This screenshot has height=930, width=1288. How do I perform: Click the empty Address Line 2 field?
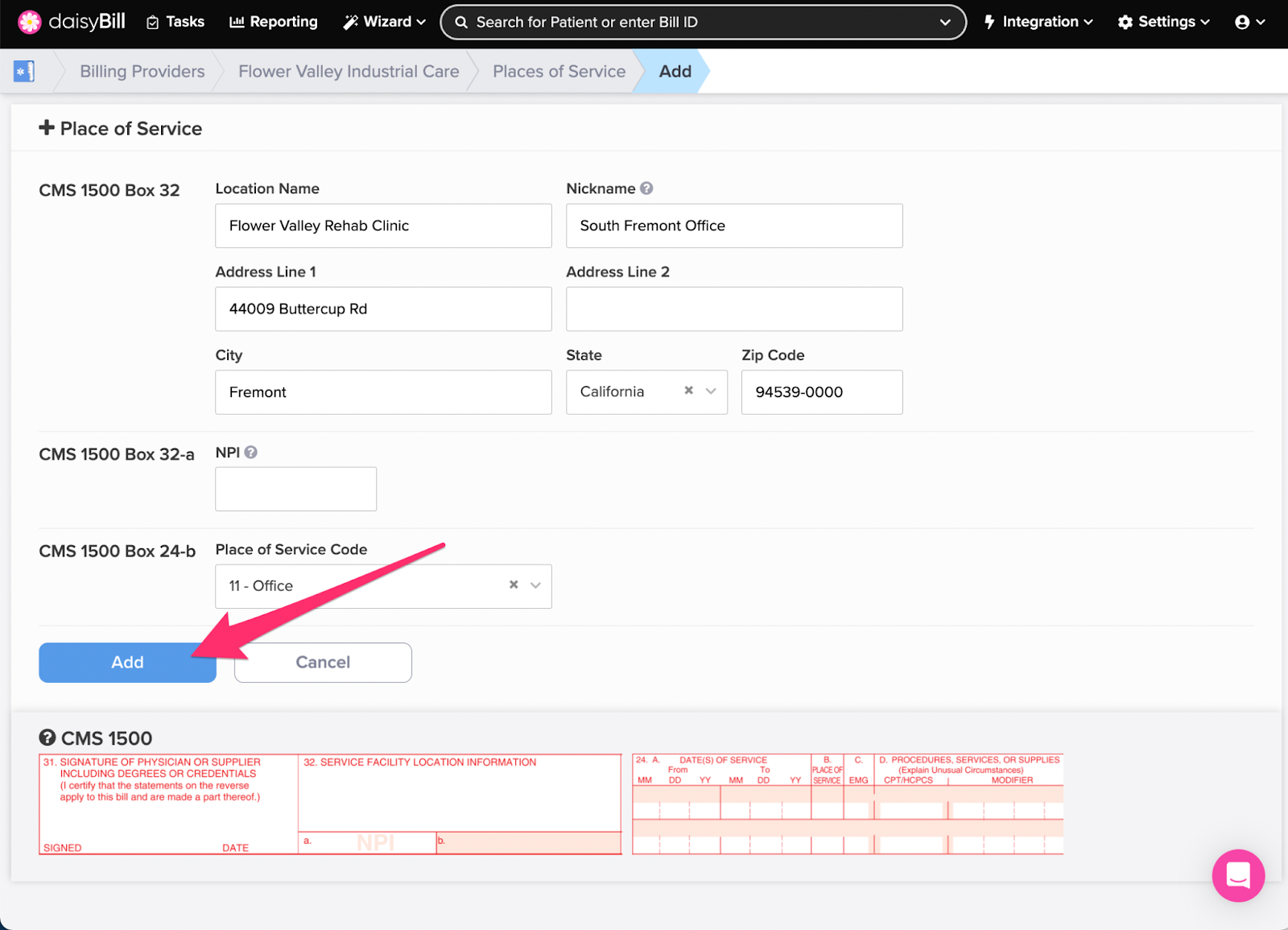734,309
